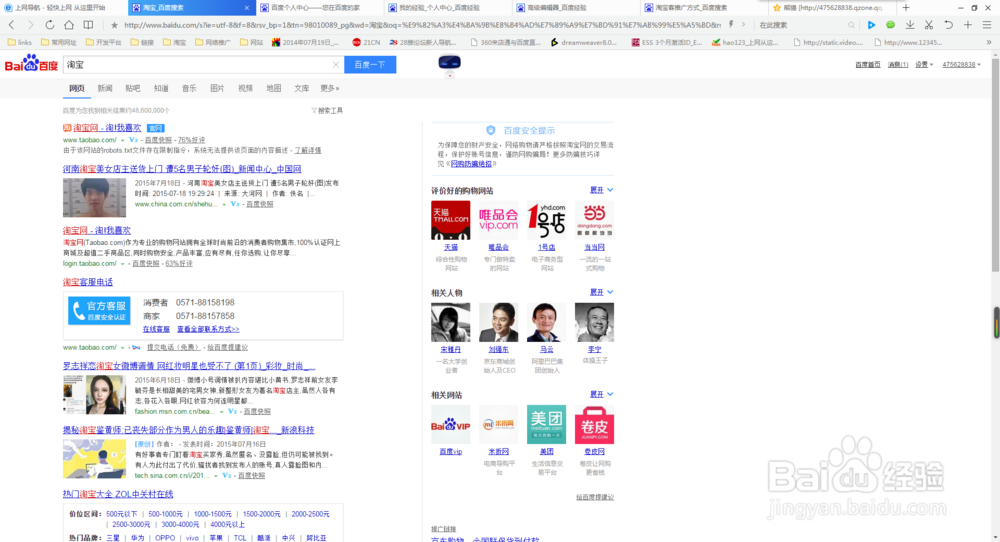Bookmark page with the star icon
Viewport: 1000px width, 542px height.
114,25
